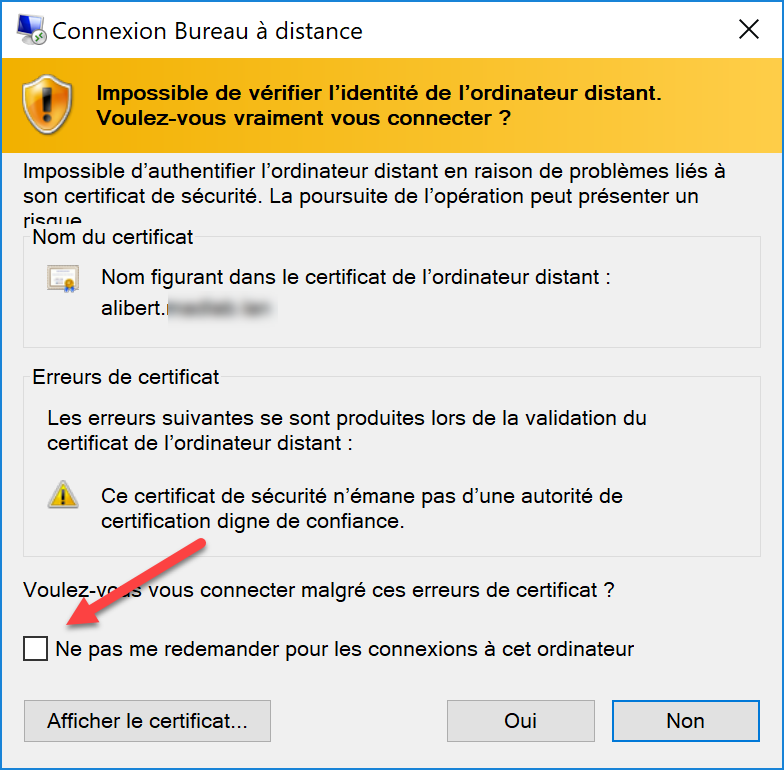Click the 'Connexion Bureau à distance' title text

[208, 31]
